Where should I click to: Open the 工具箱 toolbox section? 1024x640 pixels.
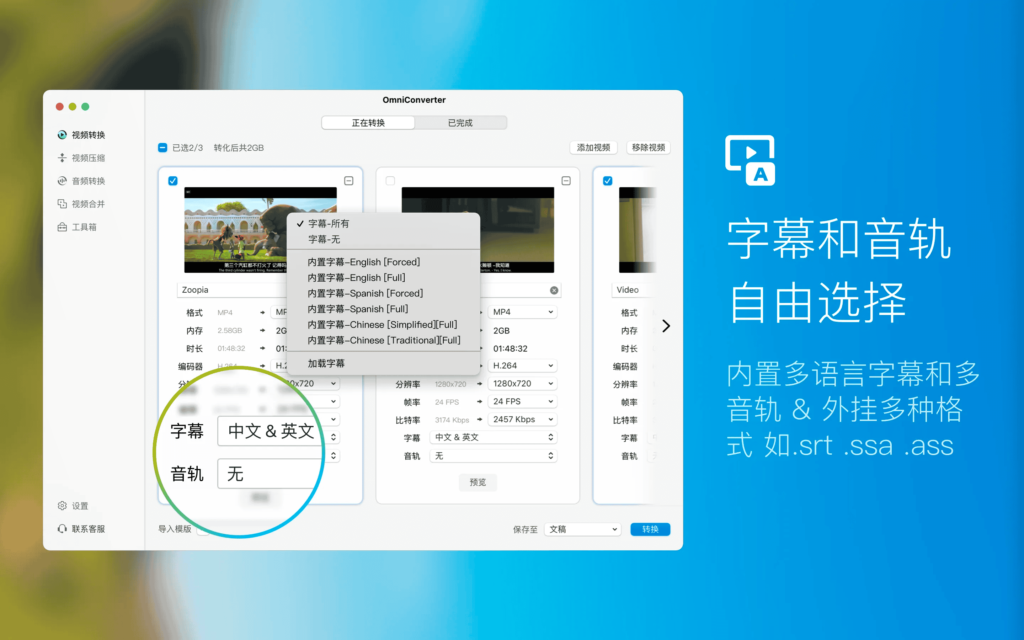(77, 227)
